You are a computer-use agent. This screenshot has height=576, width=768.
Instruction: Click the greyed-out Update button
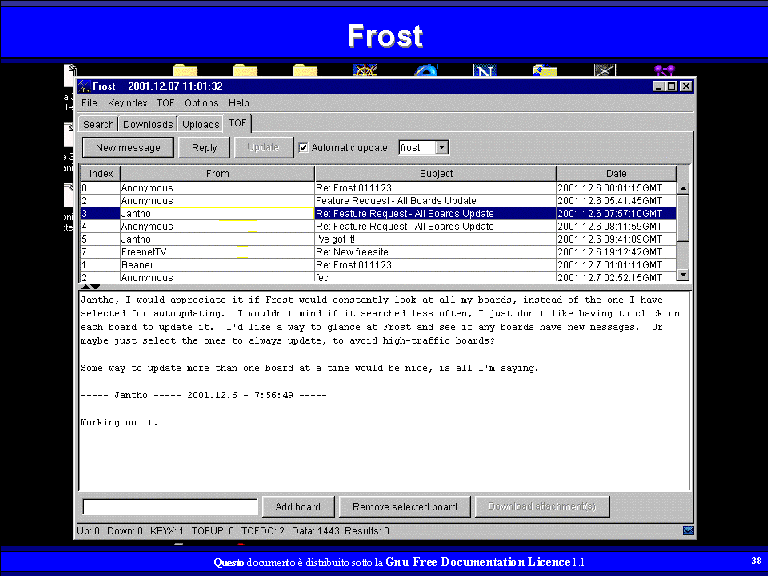click(x=263, y=147)
